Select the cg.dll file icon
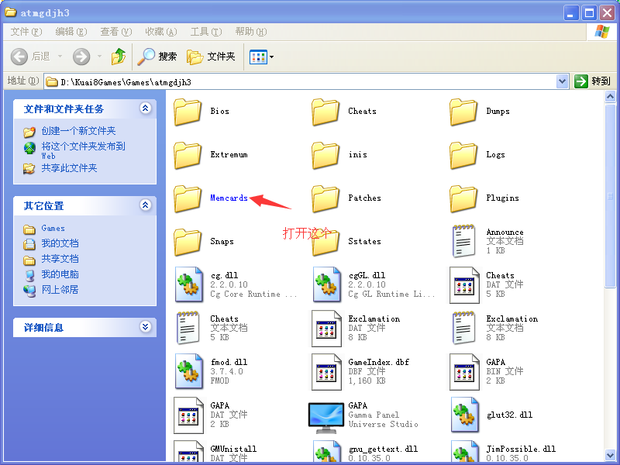 point(190,284)
